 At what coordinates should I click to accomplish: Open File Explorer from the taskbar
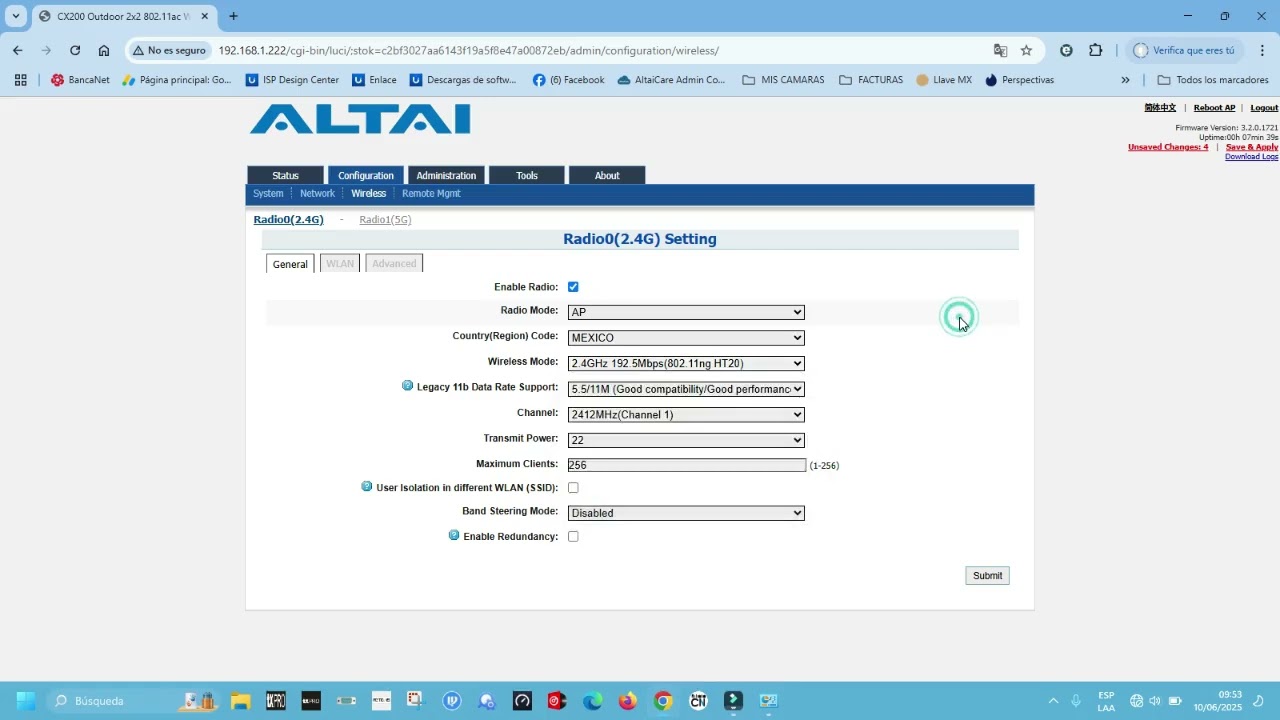240,701
